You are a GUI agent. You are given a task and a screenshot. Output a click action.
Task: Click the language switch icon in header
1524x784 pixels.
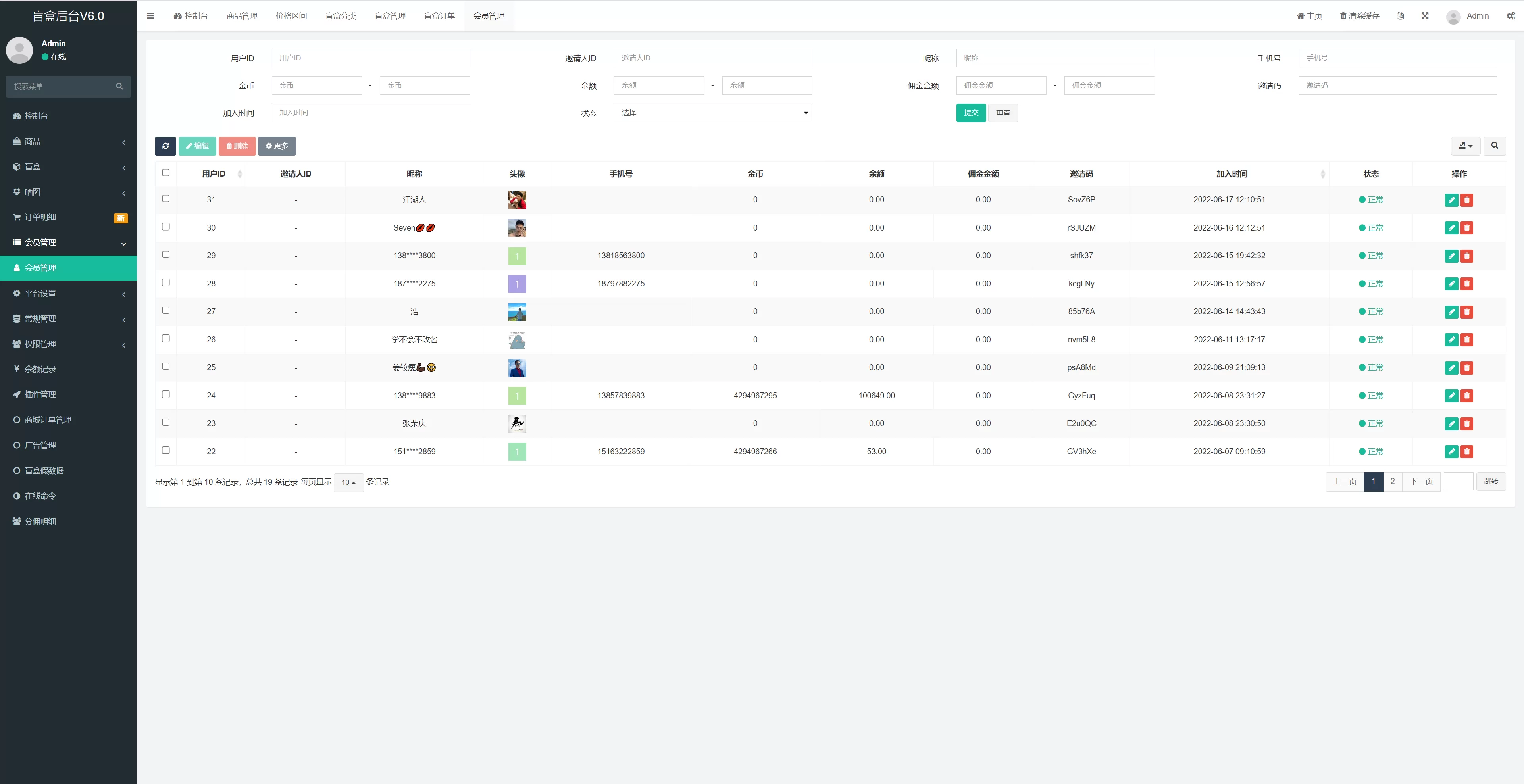click(1400, 16)
